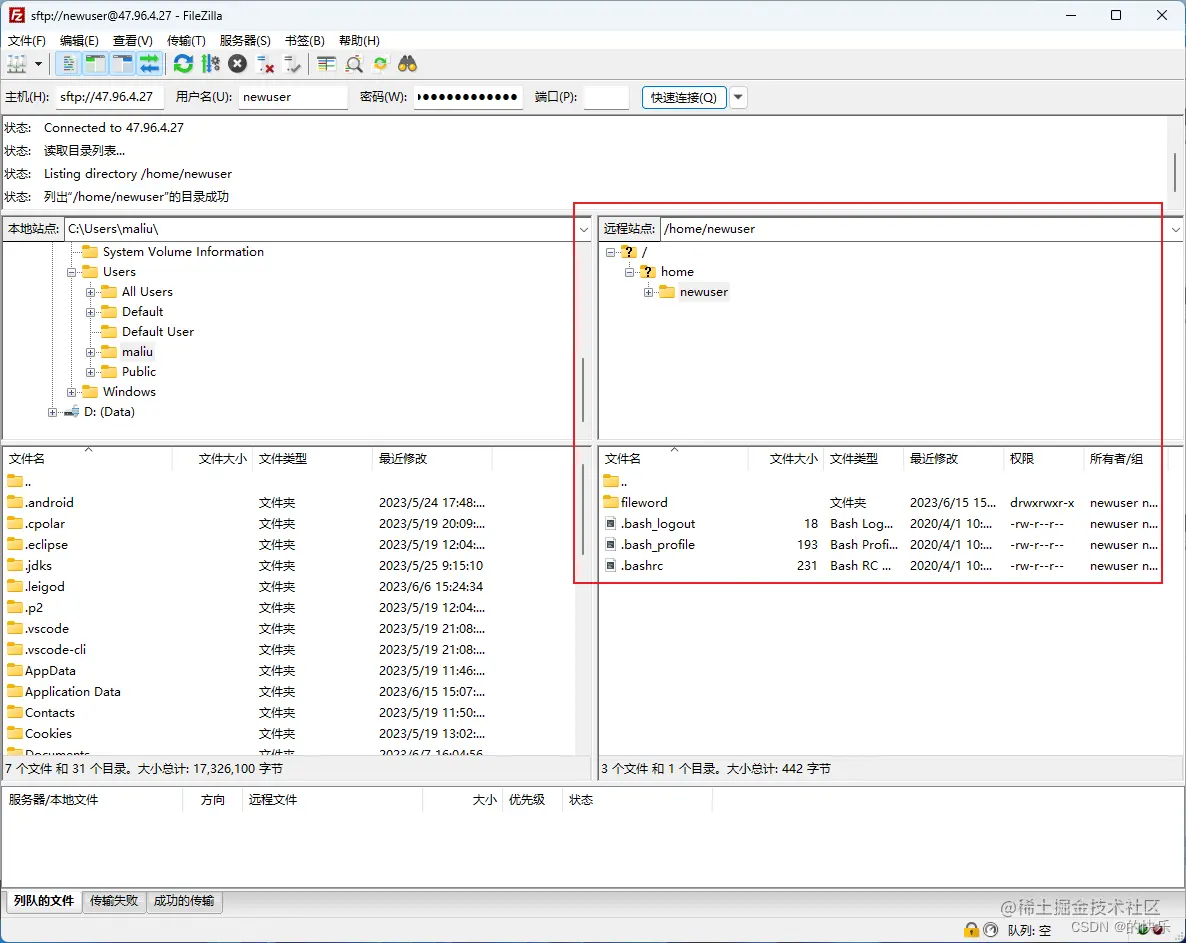This screenshot has height=943, width=1186.
Task: Sort remote files by 所有者/组 column
Action: [x=1125, y=459]
